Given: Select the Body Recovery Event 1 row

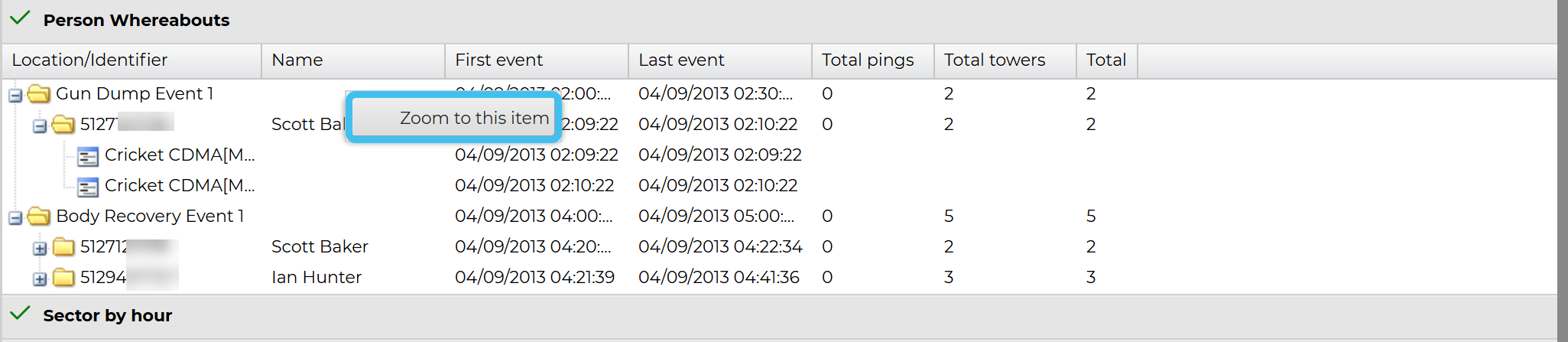Looking at the screenshot, I should coord(150,217).
